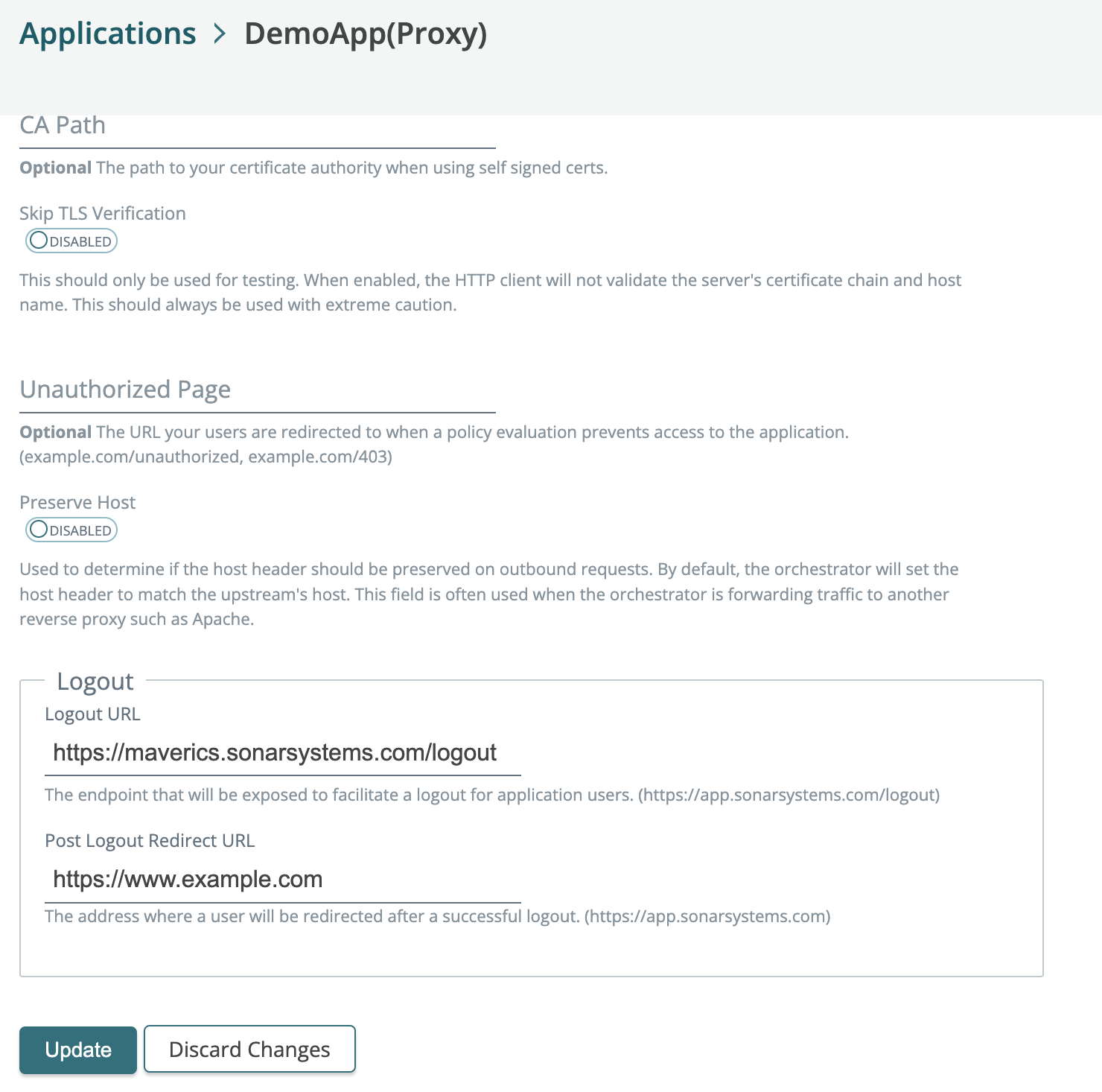Click the Update button
The width and height of the screenshot is (1102, 1092).
point(78,1050)
